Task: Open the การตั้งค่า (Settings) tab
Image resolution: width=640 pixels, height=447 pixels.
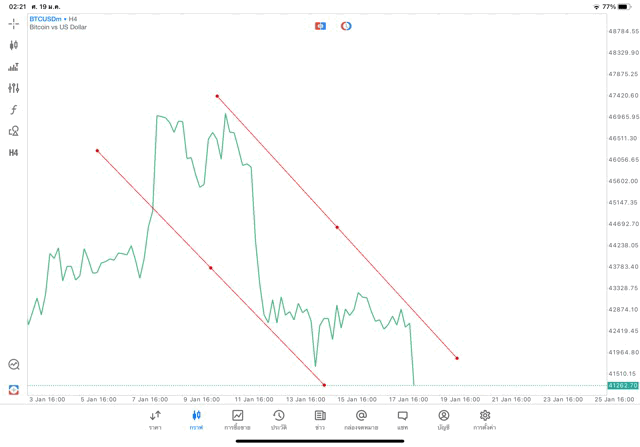Action: tap(485, 419)
